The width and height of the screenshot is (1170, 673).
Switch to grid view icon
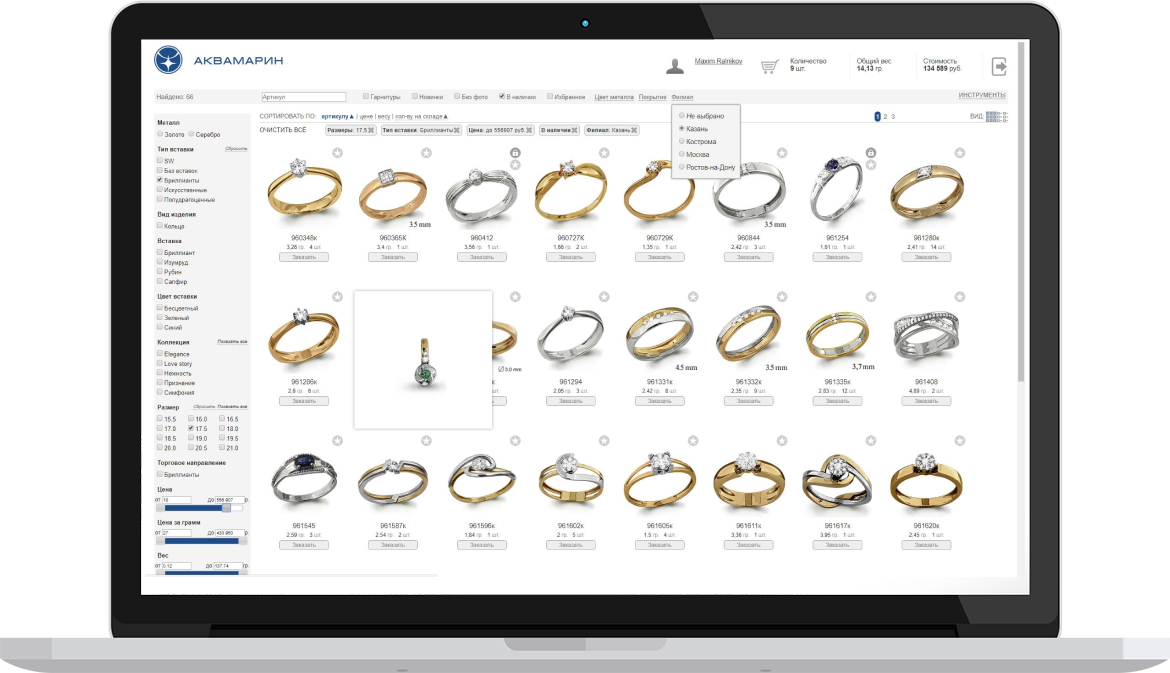coord(992,116)
